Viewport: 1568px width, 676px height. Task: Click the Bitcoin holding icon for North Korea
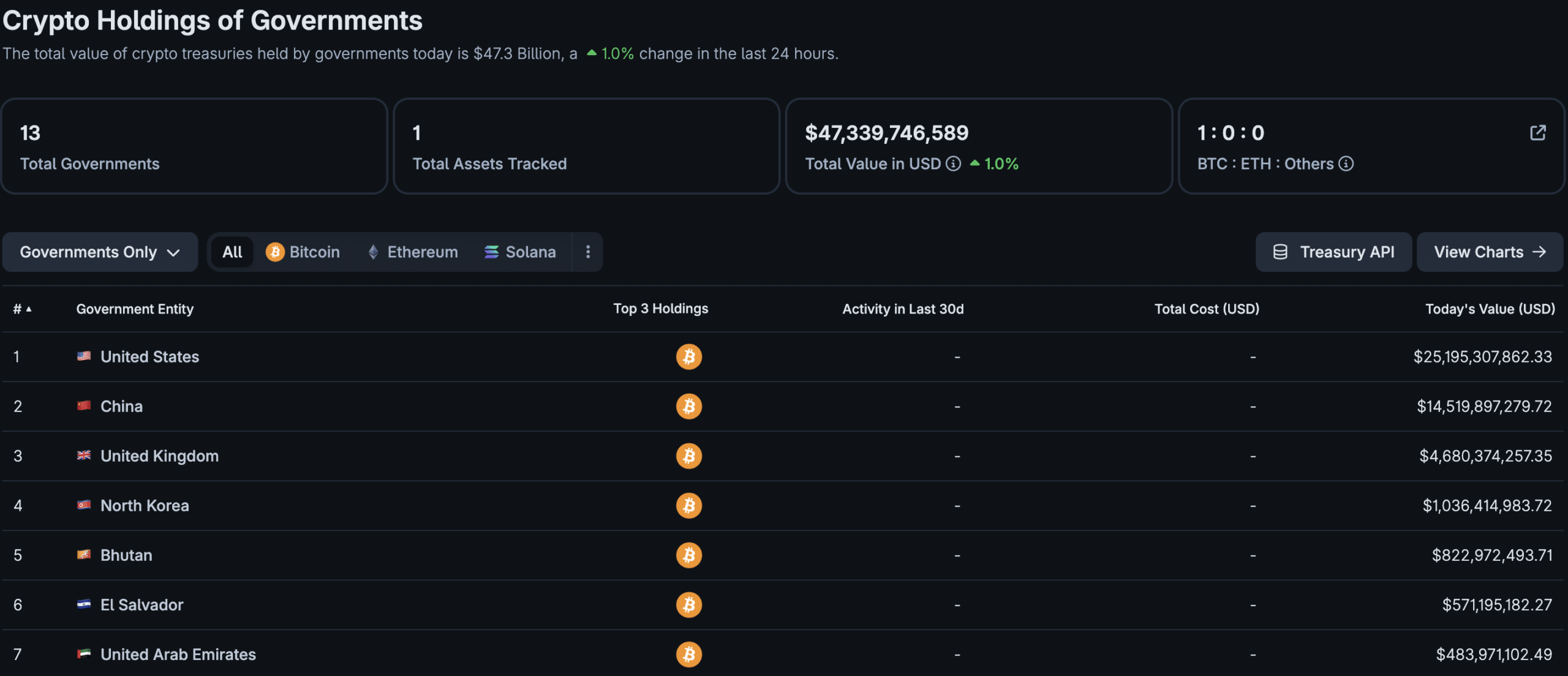689,505
